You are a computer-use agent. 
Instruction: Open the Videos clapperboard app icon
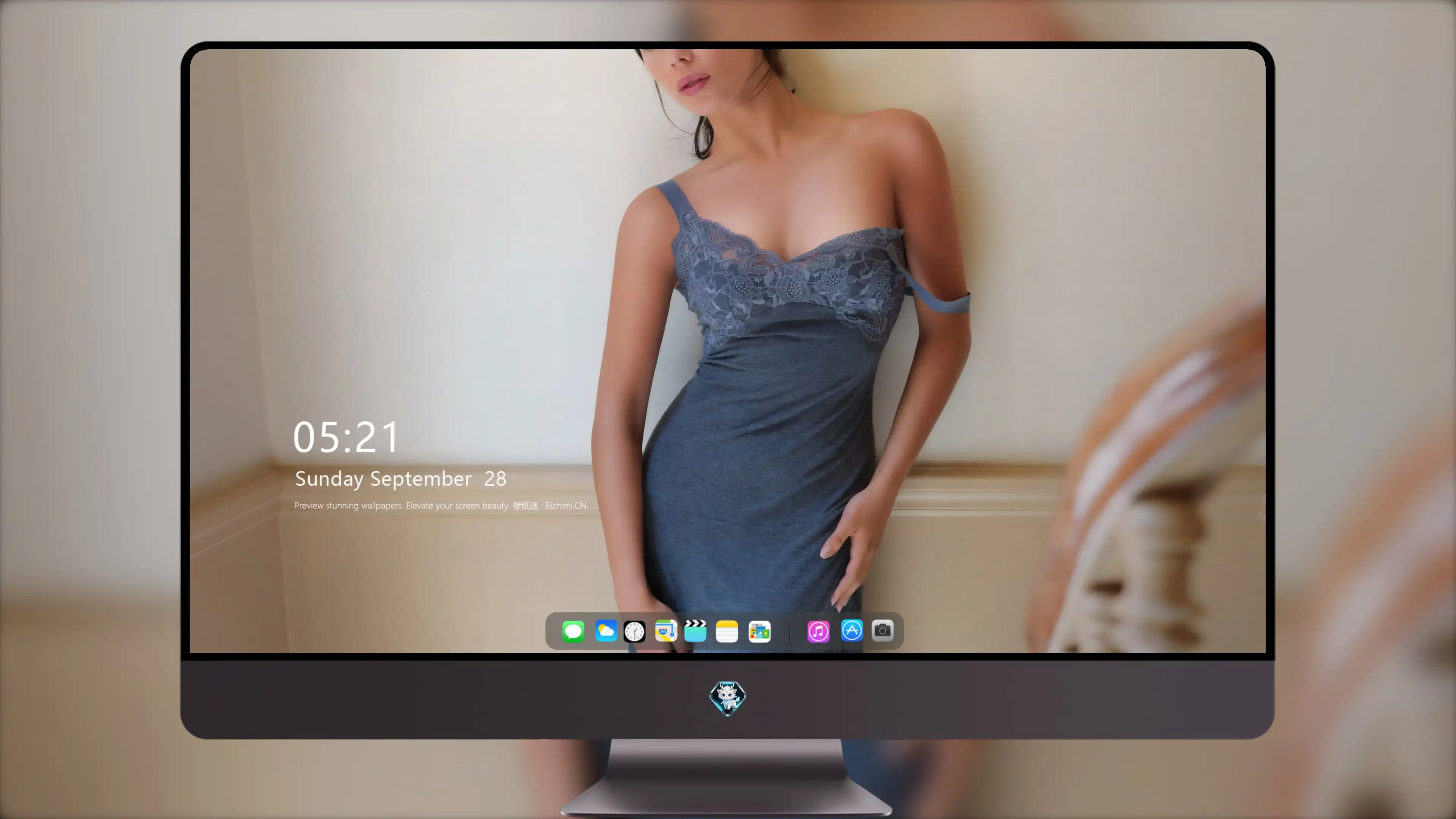point(695,631)
